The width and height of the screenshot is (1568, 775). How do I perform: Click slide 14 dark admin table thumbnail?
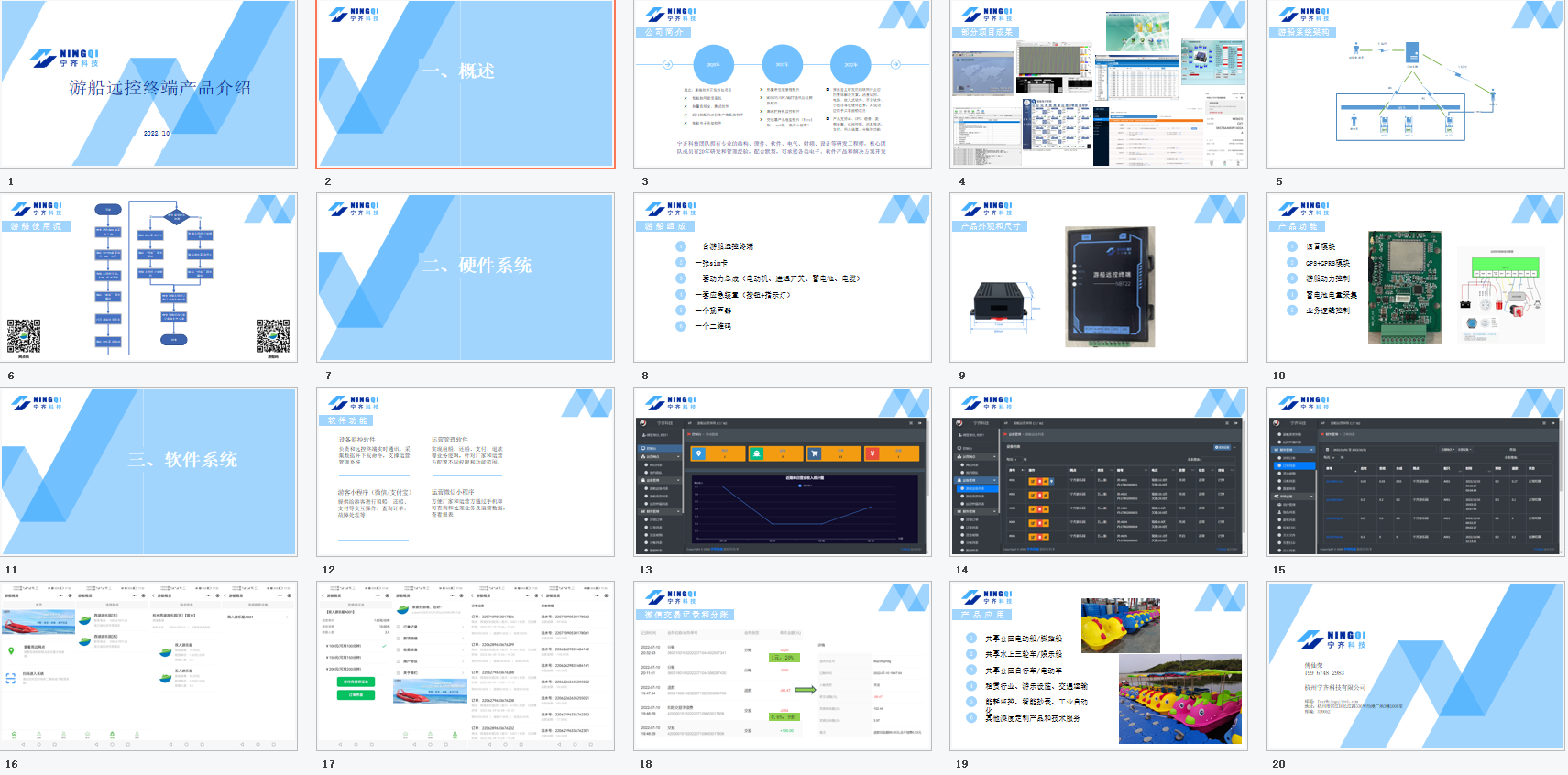1099,472
